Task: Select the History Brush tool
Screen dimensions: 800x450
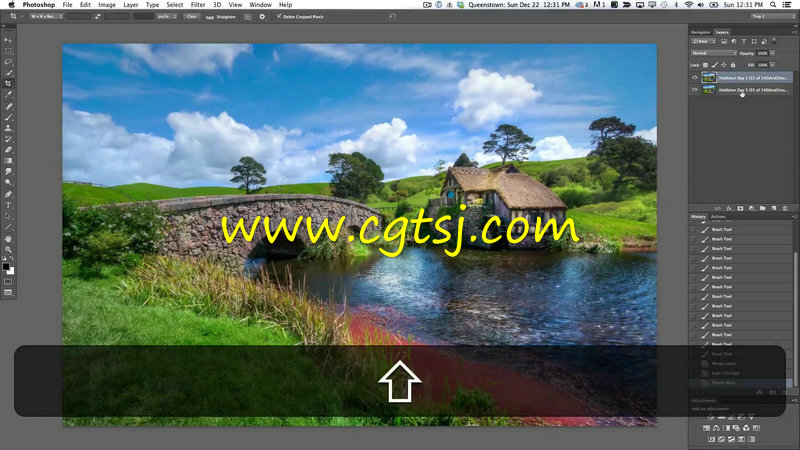Action: pos(8,139)
